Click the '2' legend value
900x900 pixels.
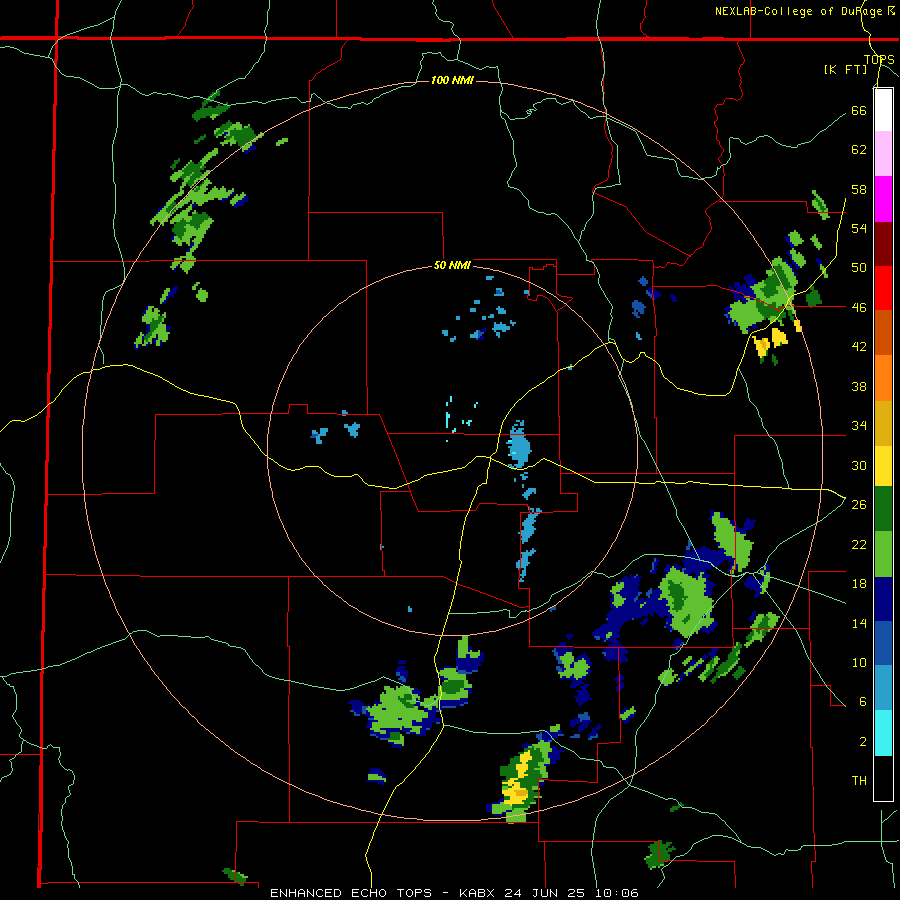click(863, 742)
